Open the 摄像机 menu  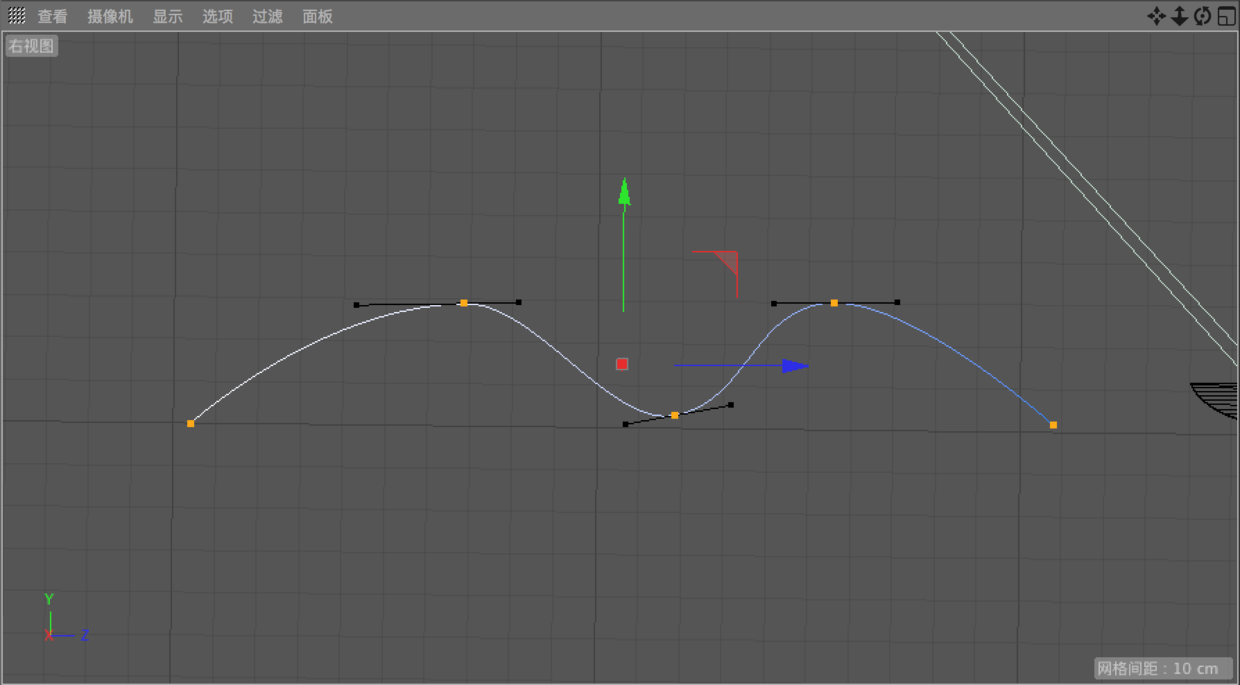coord(110,17)
